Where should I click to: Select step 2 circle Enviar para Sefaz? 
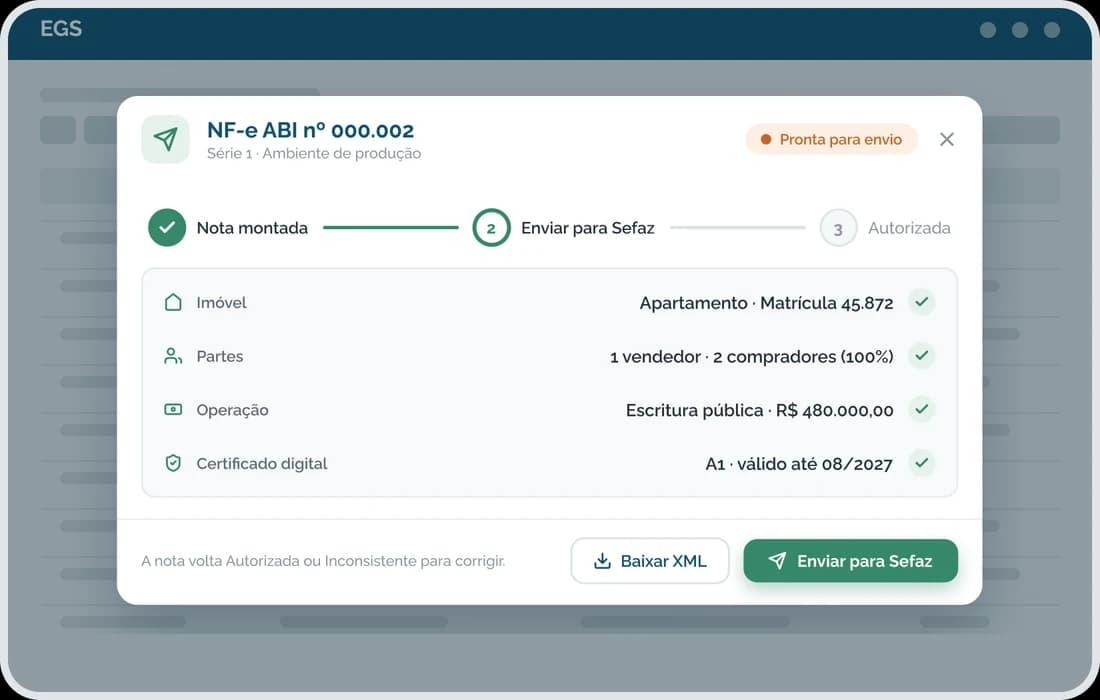pyautogui.click(x=491, y=227)
